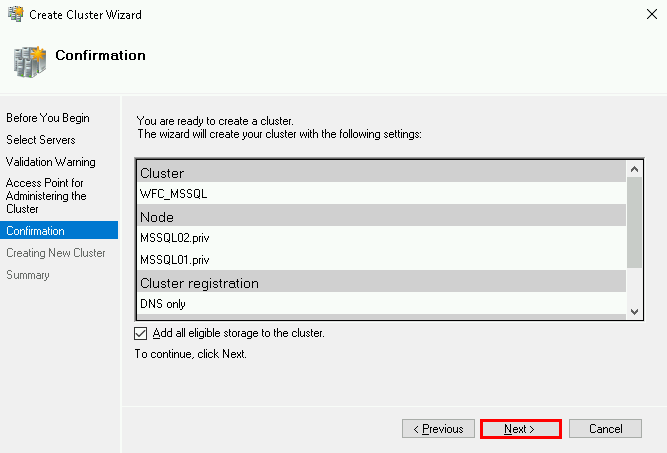Viewport: 667px width, 453px height.
Task: Toggle 'Add all eligible storage to the cluster' checkbox
Action: [x=140, y=333]
